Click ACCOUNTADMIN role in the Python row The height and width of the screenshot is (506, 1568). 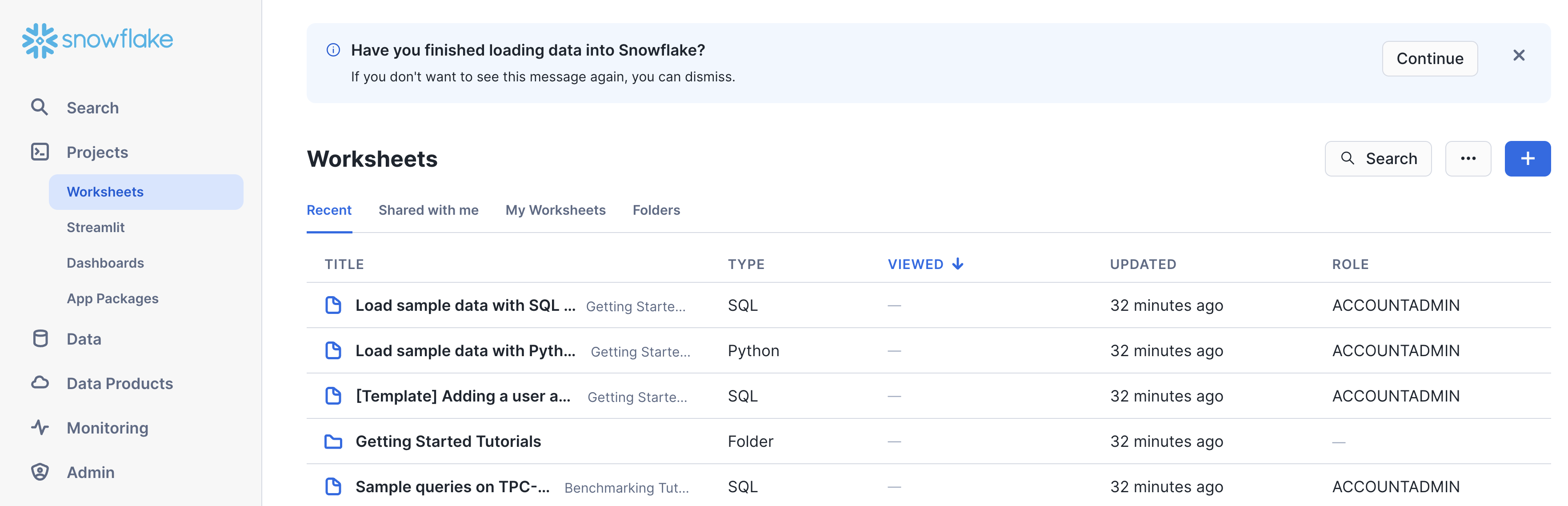click(1396, 351)
